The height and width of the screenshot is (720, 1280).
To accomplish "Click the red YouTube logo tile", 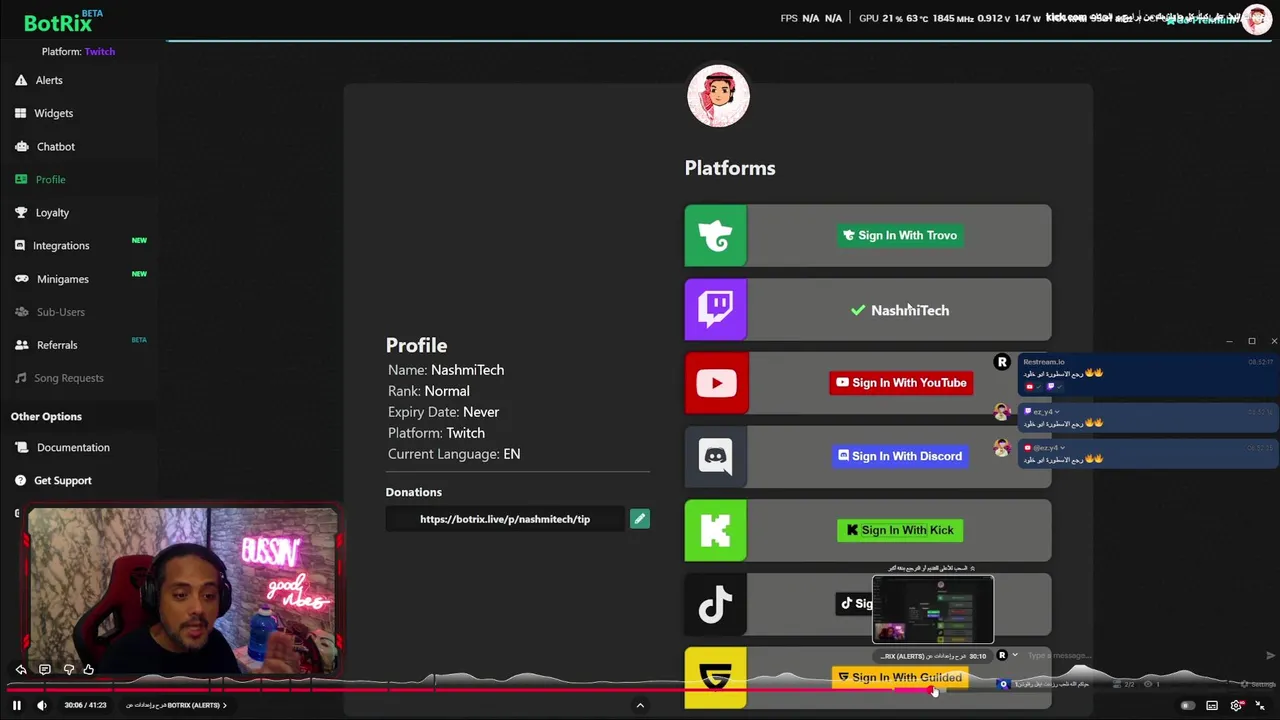I will point(715,383).
